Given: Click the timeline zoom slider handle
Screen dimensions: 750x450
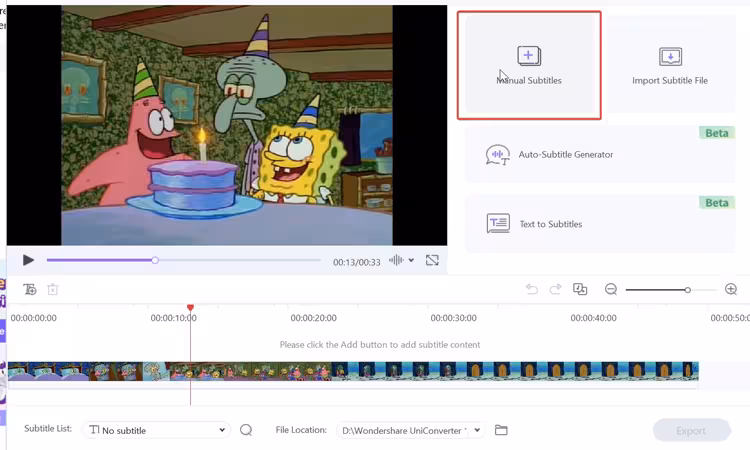Looking at the screenshot, I should point(687,290).
